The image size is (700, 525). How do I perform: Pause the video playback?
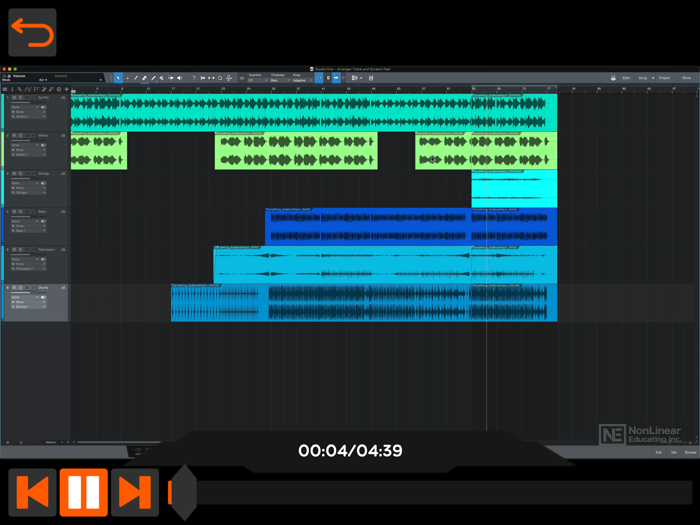pos(83,492)
